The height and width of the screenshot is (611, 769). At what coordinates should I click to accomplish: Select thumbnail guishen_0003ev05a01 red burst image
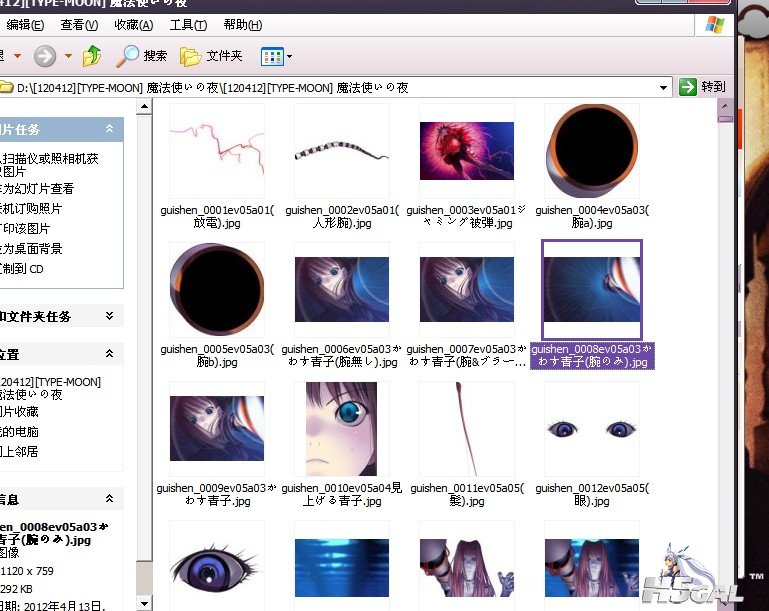click(467, 151)
